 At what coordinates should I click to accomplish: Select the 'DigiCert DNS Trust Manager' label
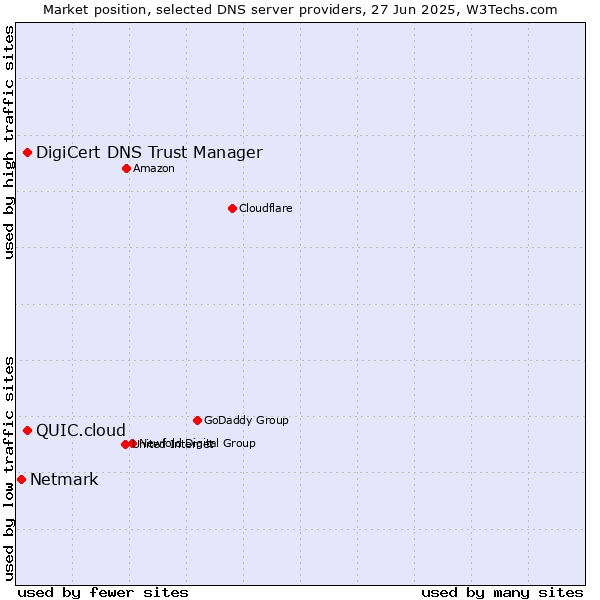click(x=149, y=153)
